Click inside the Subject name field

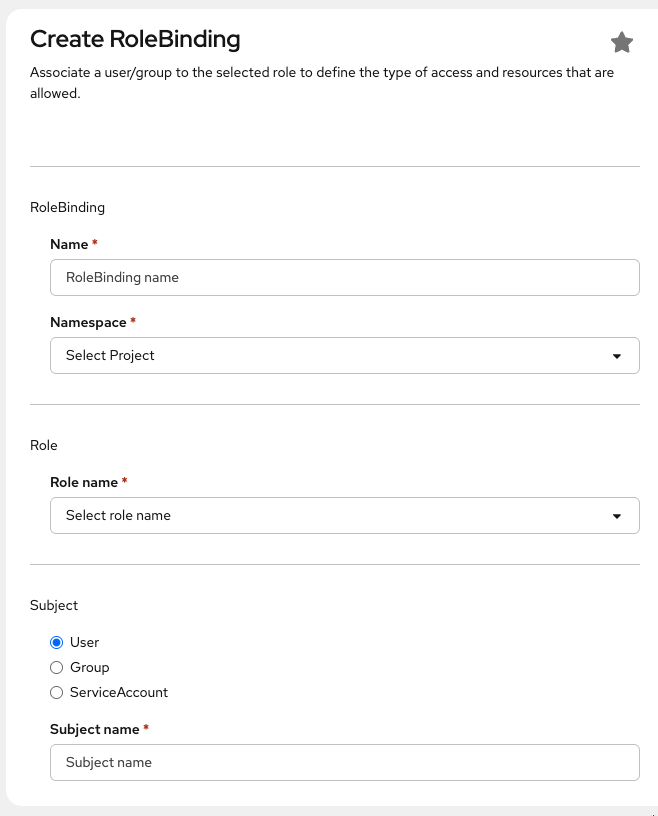click(x=345, y=762)
